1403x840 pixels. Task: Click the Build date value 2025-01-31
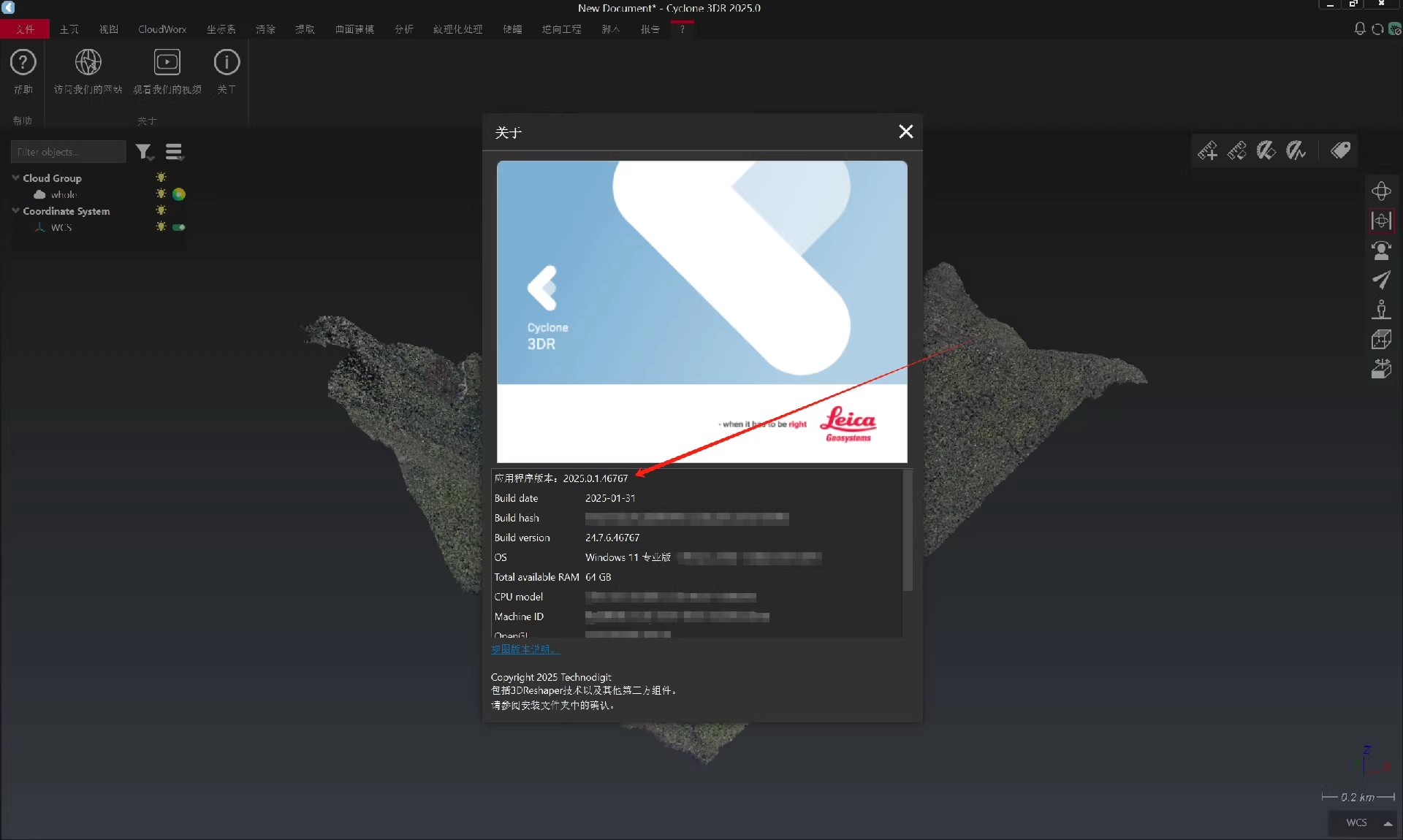click(610, 498)
